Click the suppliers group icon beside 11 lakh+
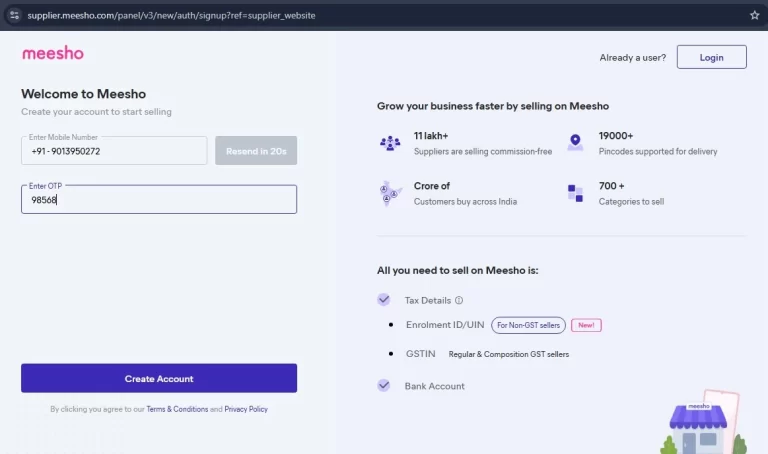The image size is (768, 454). [390, 143]
